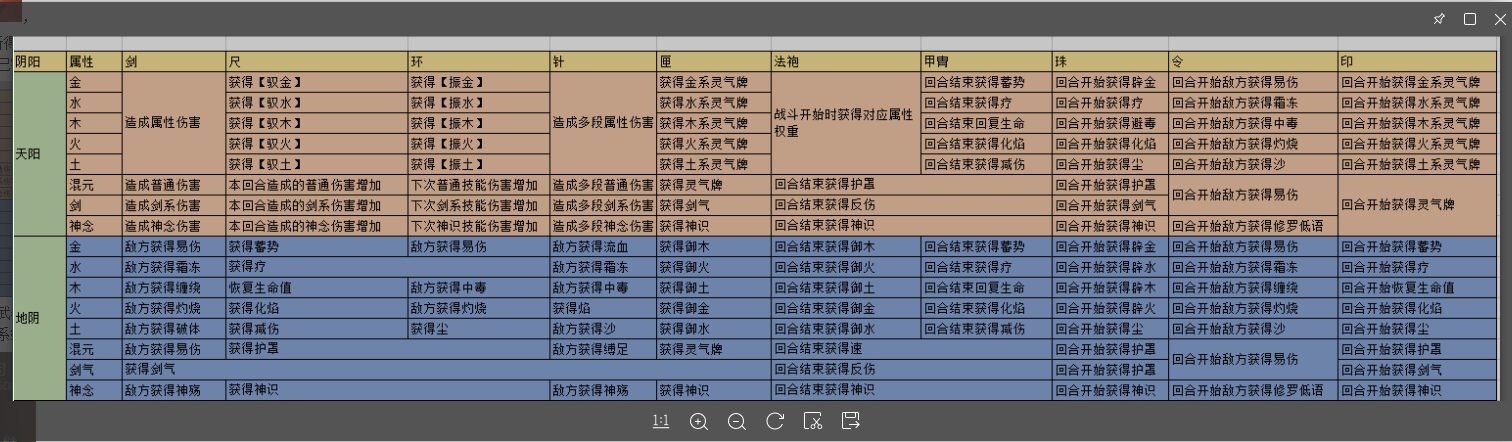Maximize the image viewer window
The image size is (1512, 442).
pyautogui.click(x=1470, y=19)
